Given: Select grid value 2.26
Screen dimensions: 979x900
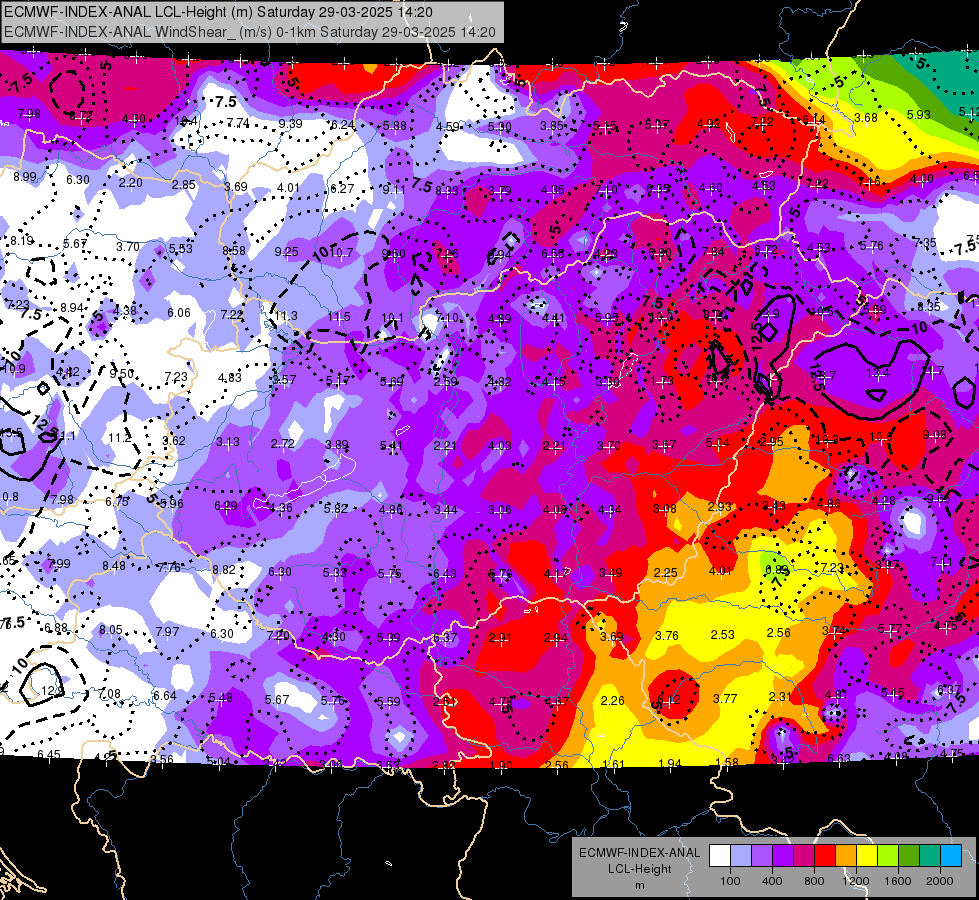Looking at the screenshot, I should (612, 701).
